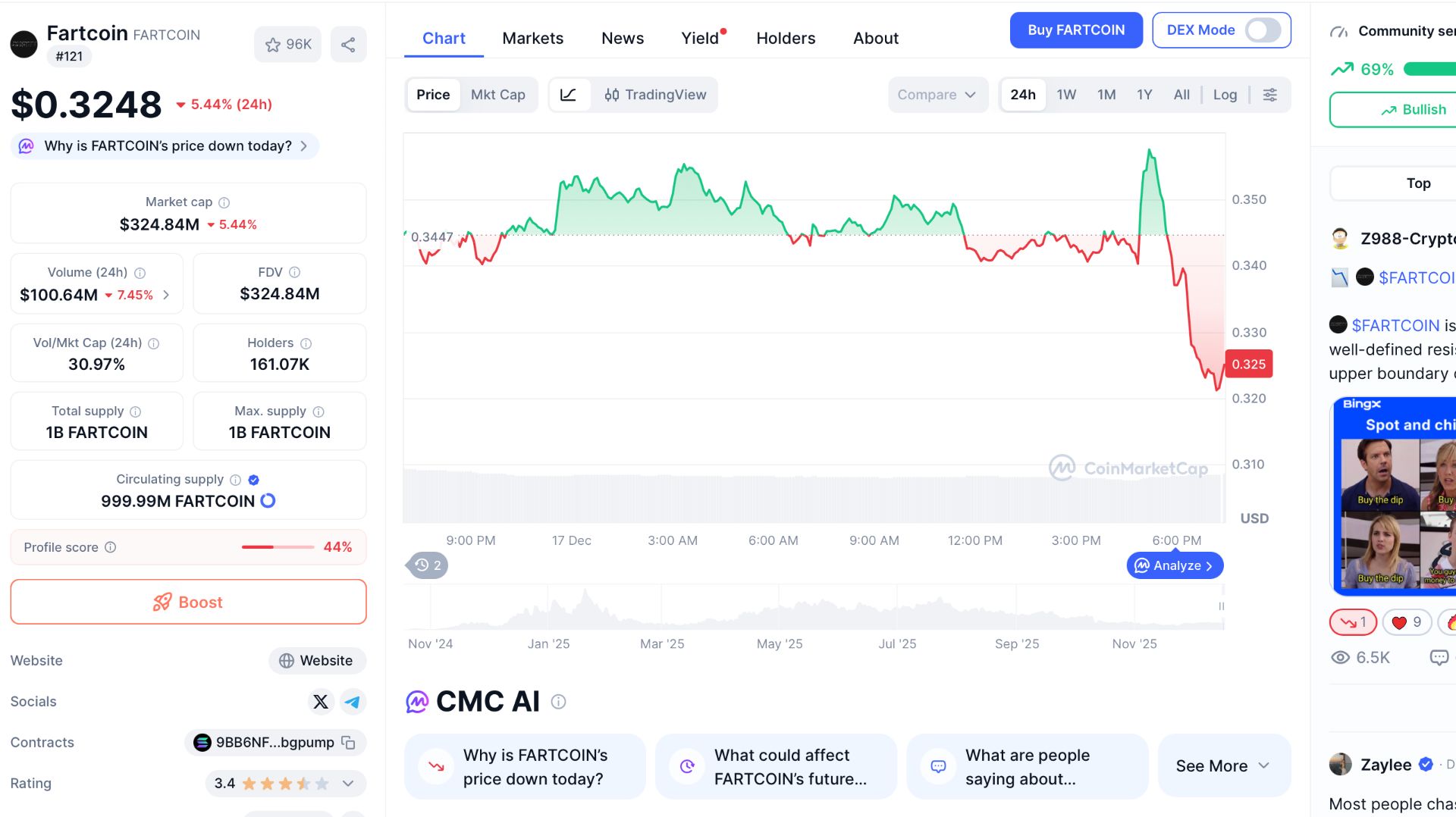Image resolution: width=1456 pixels, height=817 pixels.
Task: Switch to line chart view icon
Action: pyautogui.click(x=569, y=95)
